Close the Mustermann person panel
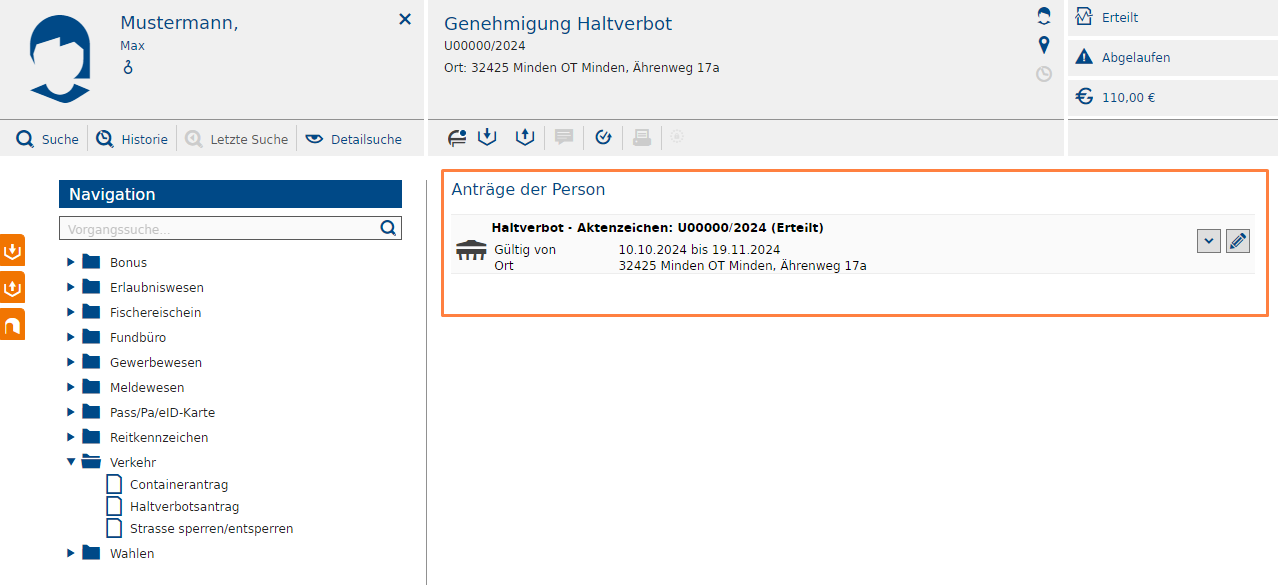The width and height of the screenshot is (1278, 585). point(405,19)
